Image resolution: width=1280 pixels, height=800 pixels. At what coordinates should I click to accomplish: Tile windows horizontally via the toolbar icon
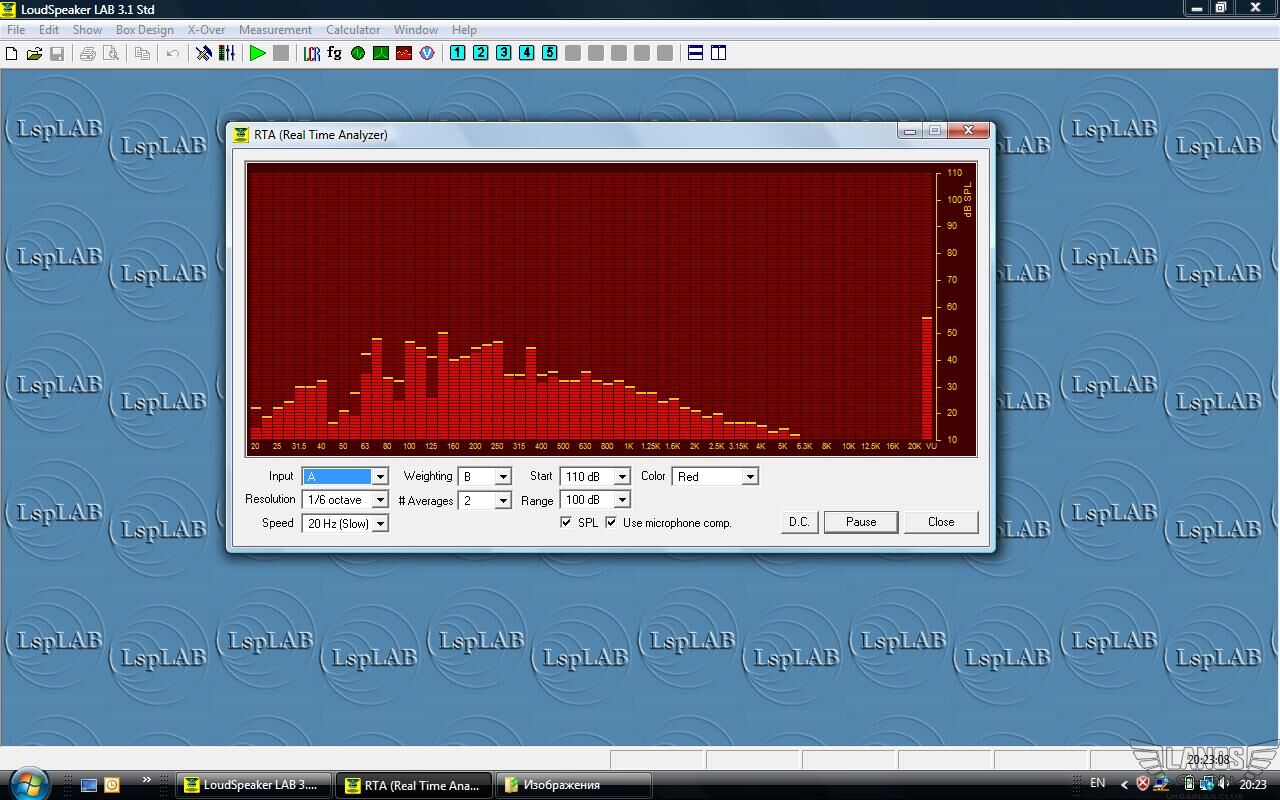696,53
